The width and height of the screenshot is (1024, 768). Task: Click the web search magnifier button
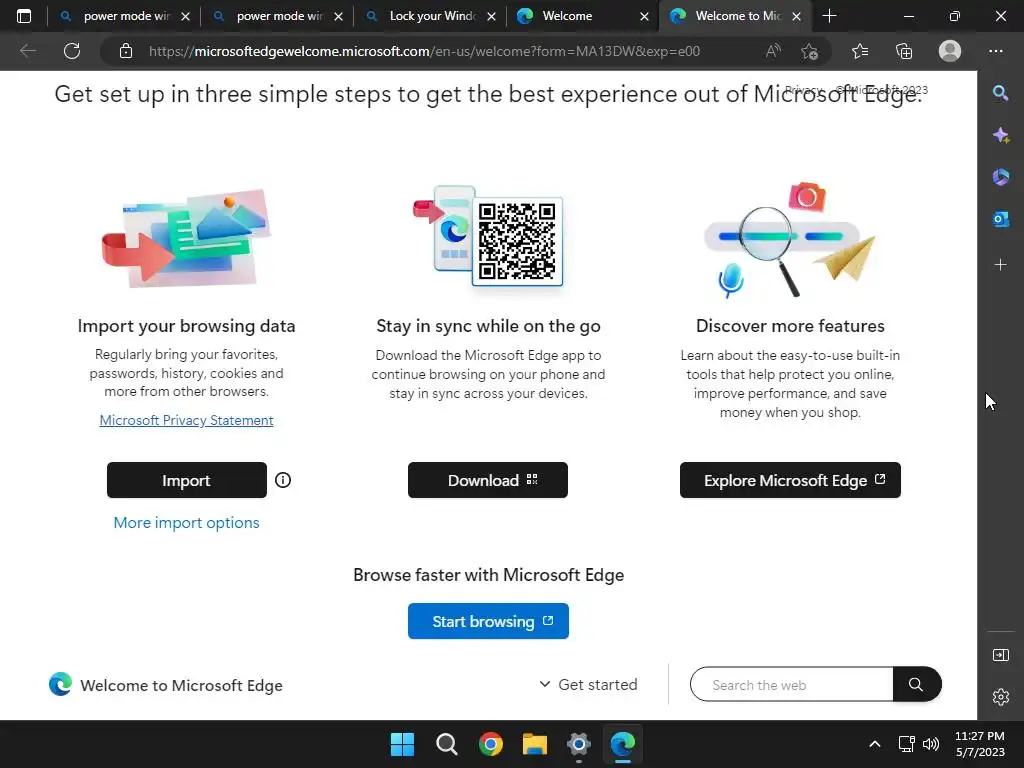click(916, 684)
